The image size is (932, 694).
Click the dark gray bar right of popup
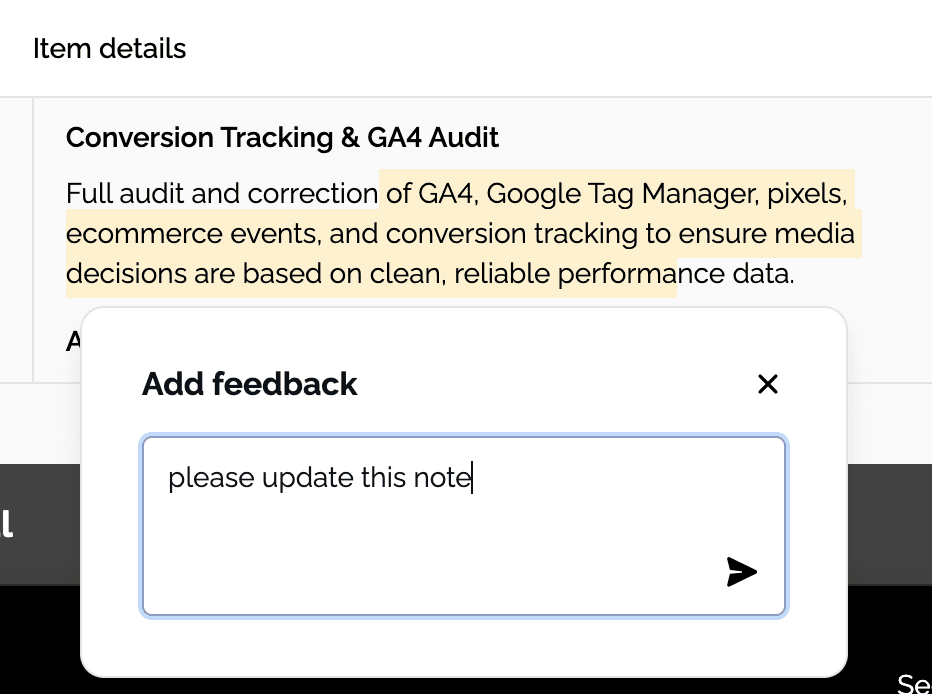(x=889, y=524)
